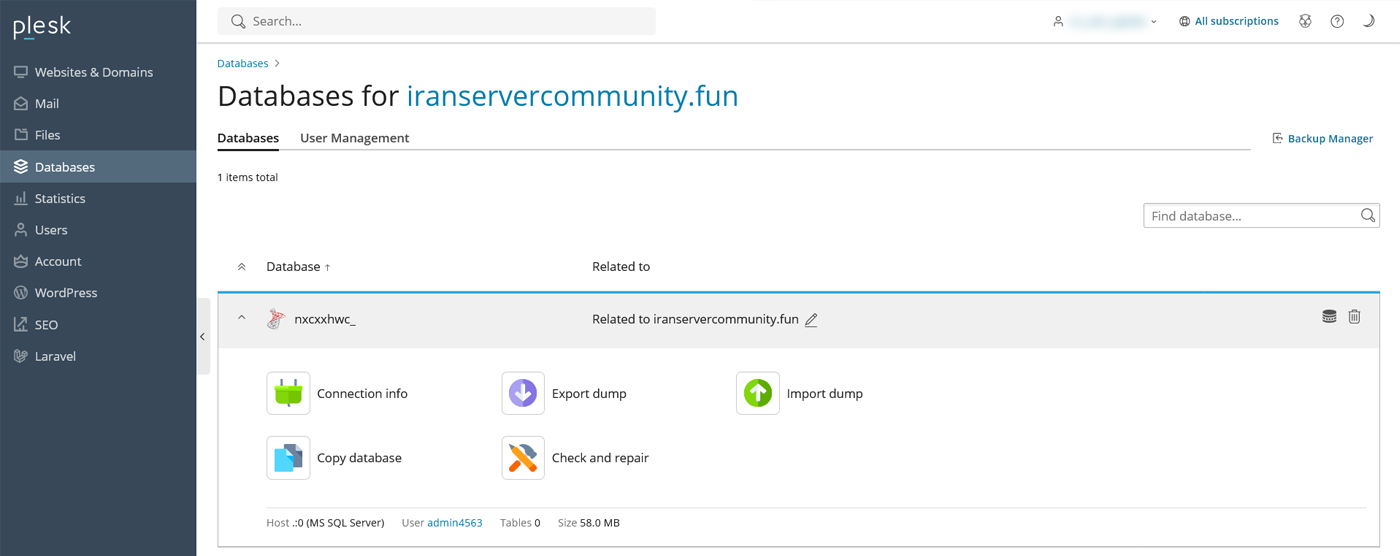Click the Export dump download icon
Screen dimensions: 1400x556
tap(523, 393)
